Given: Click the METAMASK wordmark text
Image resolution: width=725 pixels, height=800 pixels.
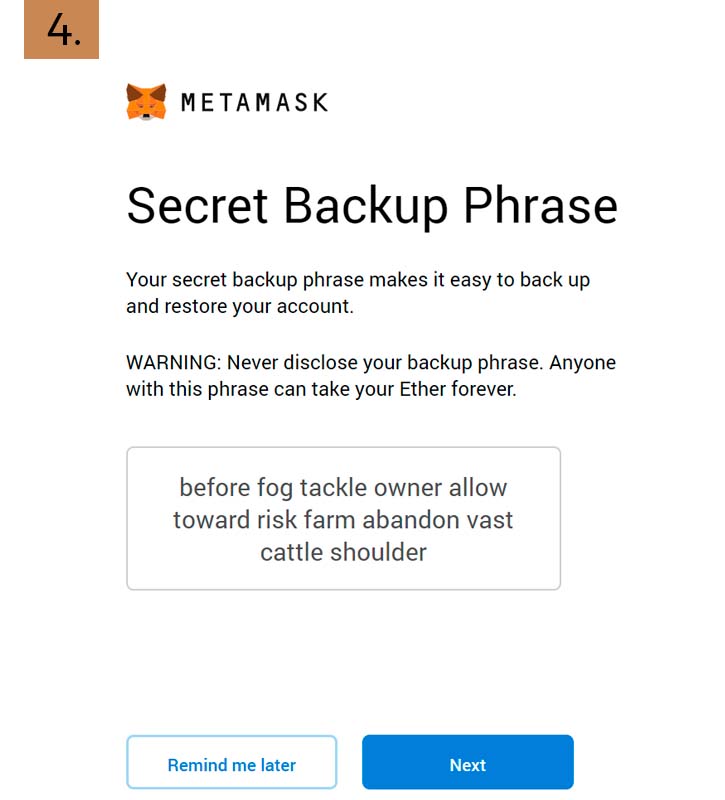Looking at the screenshot, I should click(255, 103).
